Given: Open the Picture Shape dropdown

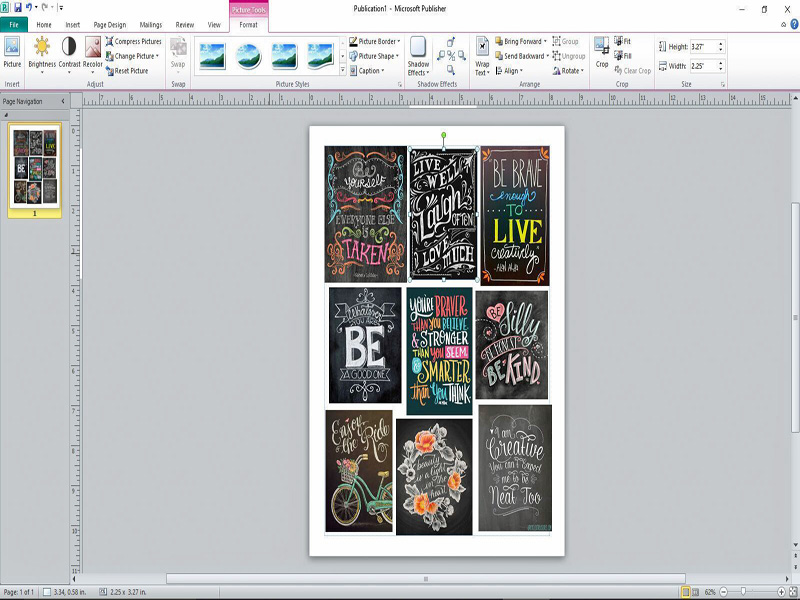Looking at the screenshot, I should 374,56.
